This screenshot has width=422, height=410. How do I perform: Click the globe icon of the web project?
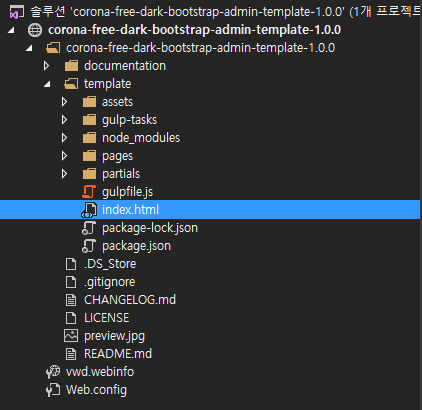pos(35,30)
